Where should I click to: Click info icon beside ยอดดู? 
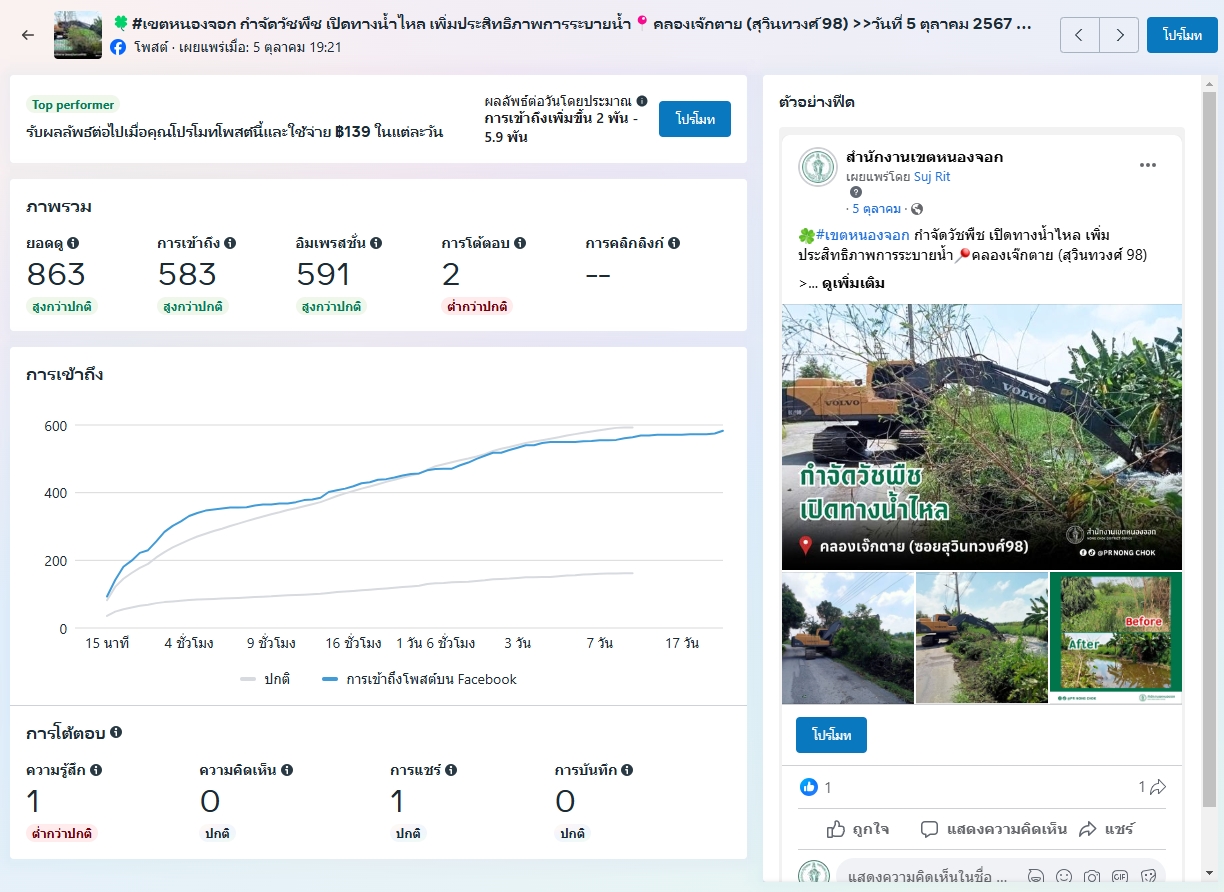click(x=73, y=243)
